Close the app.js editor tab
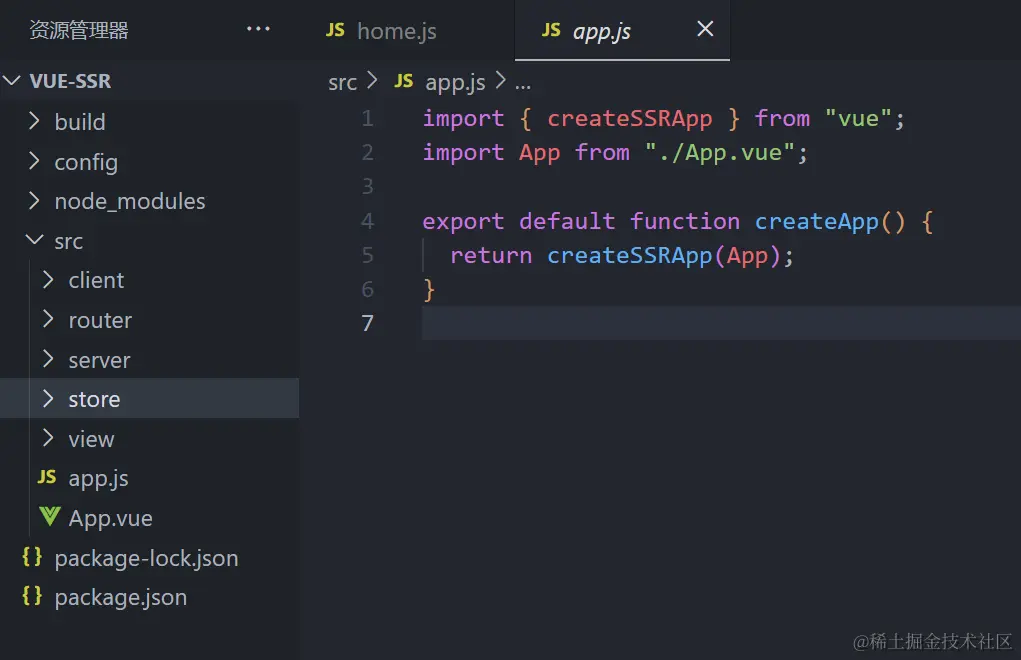Image resolution: width=1021 pixels, height=660 pixels. pyautogui.click(x=705, y=29)
